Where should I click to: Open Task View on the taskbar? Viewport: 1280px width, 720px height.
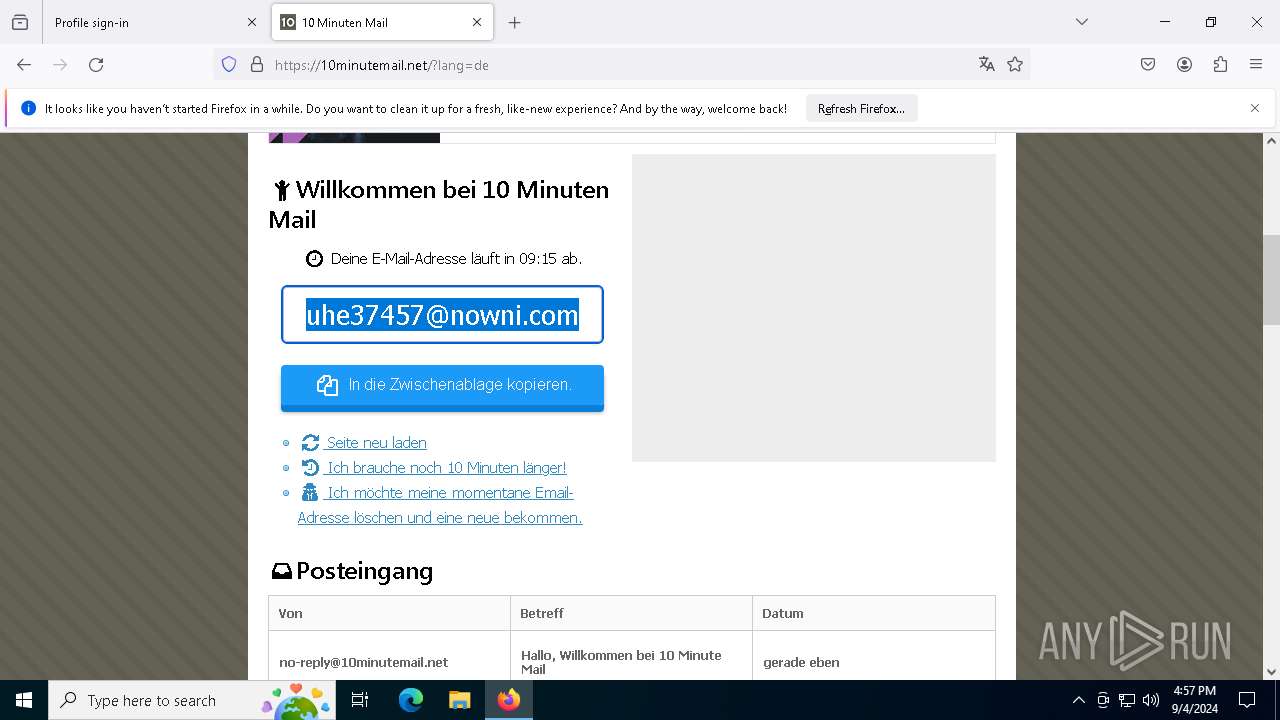point(360,700)
